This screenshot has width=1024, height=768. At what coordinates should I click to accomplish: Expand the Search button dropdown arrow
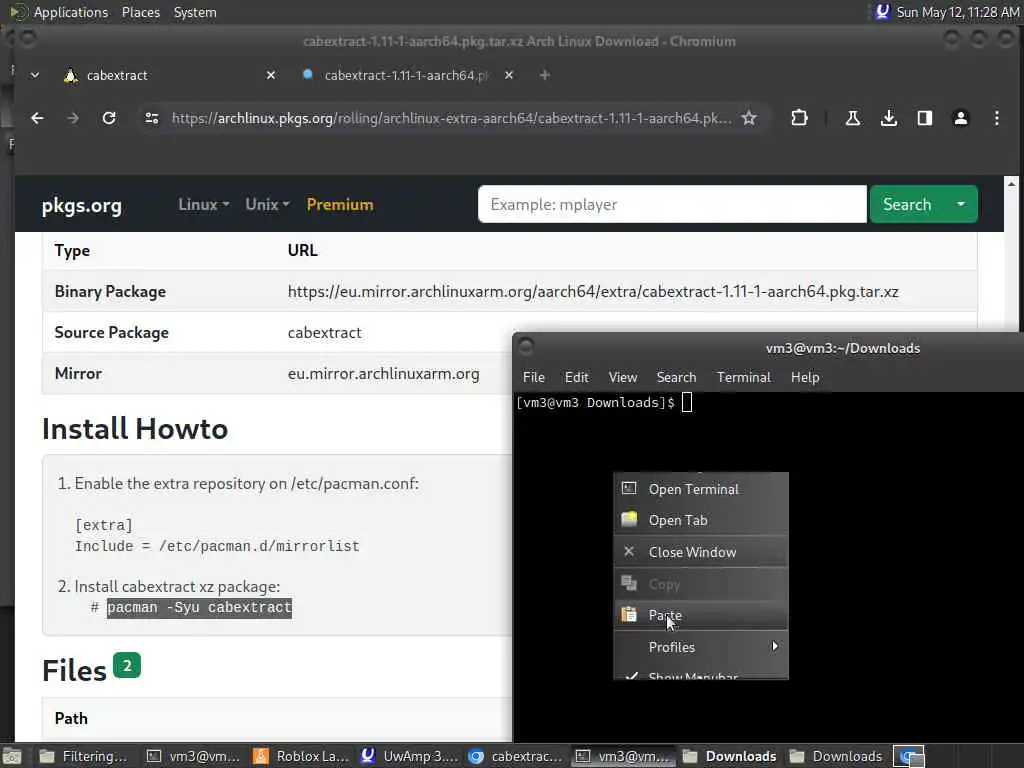click(961, 204)
